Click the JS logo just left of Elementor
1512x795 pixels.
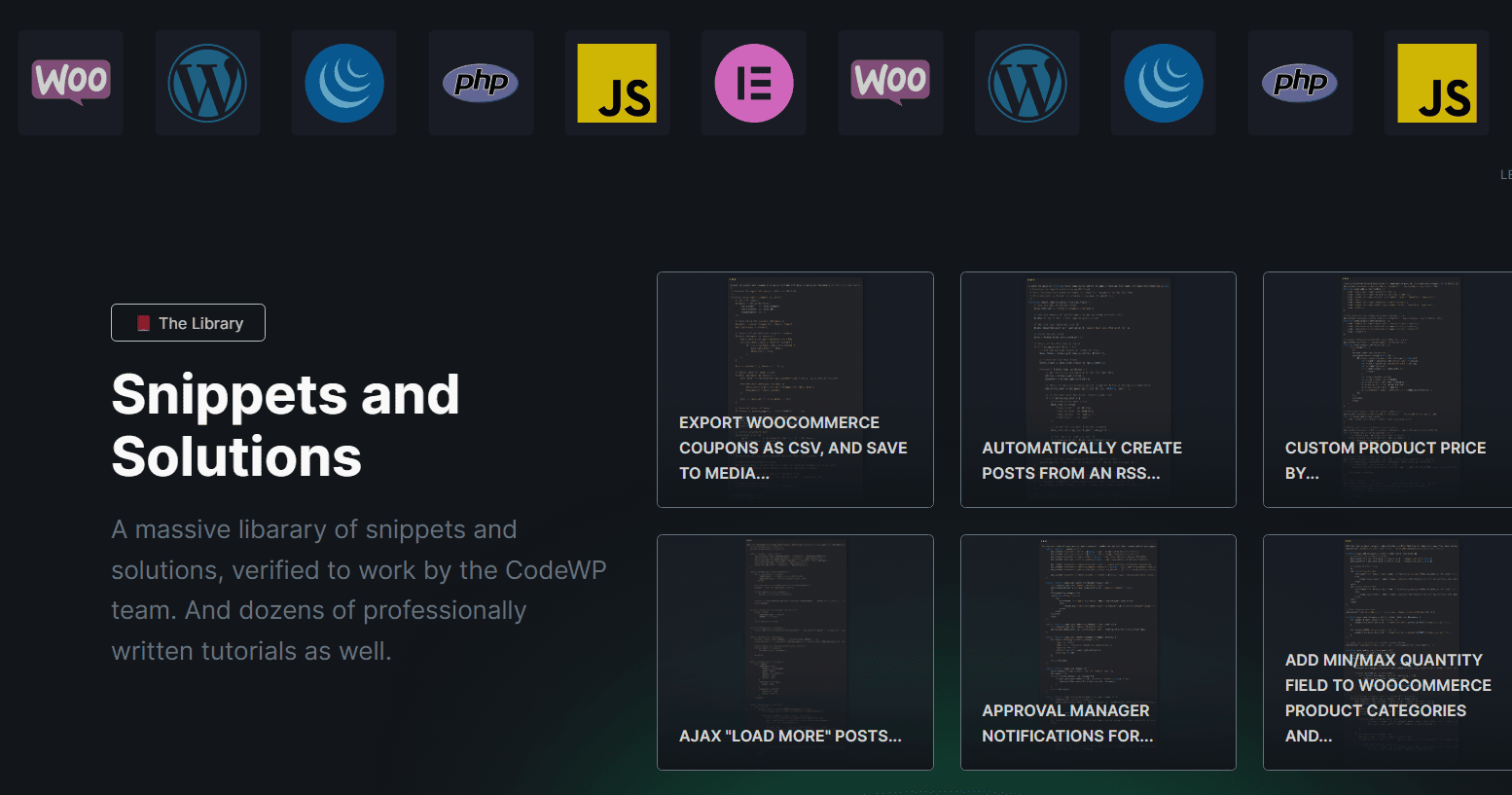617,83
